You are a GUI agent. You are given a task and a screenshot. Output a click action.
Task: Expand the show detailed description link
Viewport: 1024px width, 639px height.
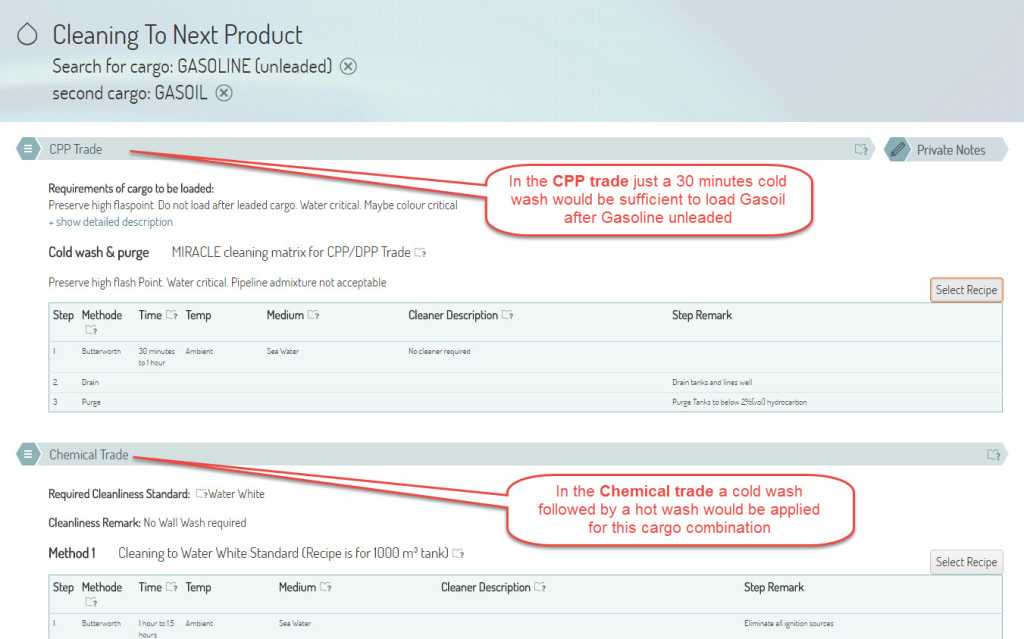(110, 222)
